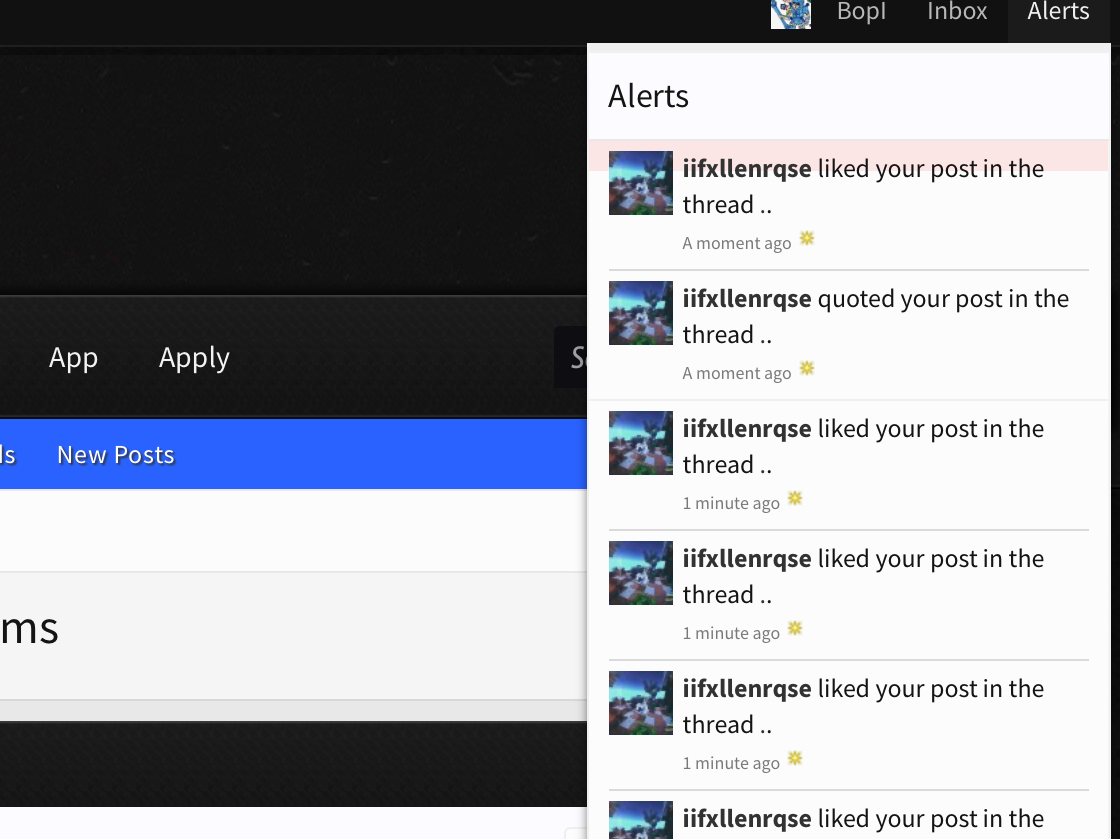Image resolution: width=1120 pixels, height=839 pixels.
Task: Click avatar in first '1 minute ago' alert
Action: 641,443
